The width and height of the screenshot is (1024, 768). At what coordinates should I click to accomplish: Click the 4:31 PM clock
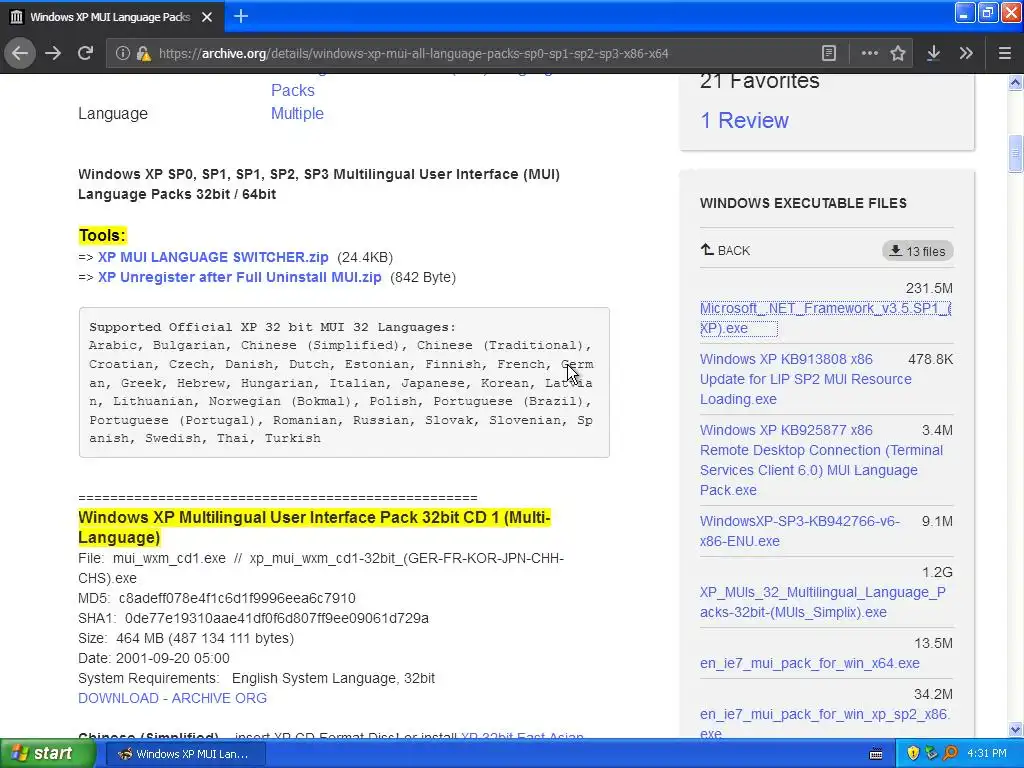click(987, 754)
